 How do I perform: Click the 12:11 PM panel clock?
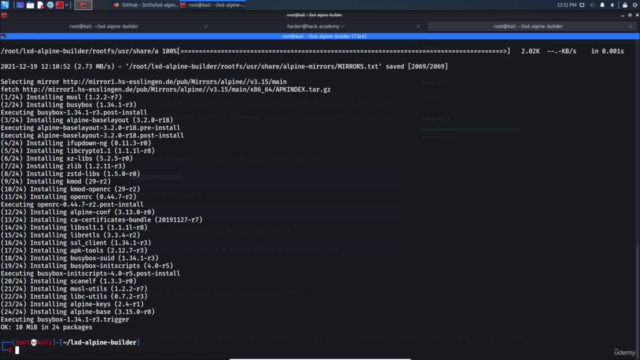[x=567, y=5]
